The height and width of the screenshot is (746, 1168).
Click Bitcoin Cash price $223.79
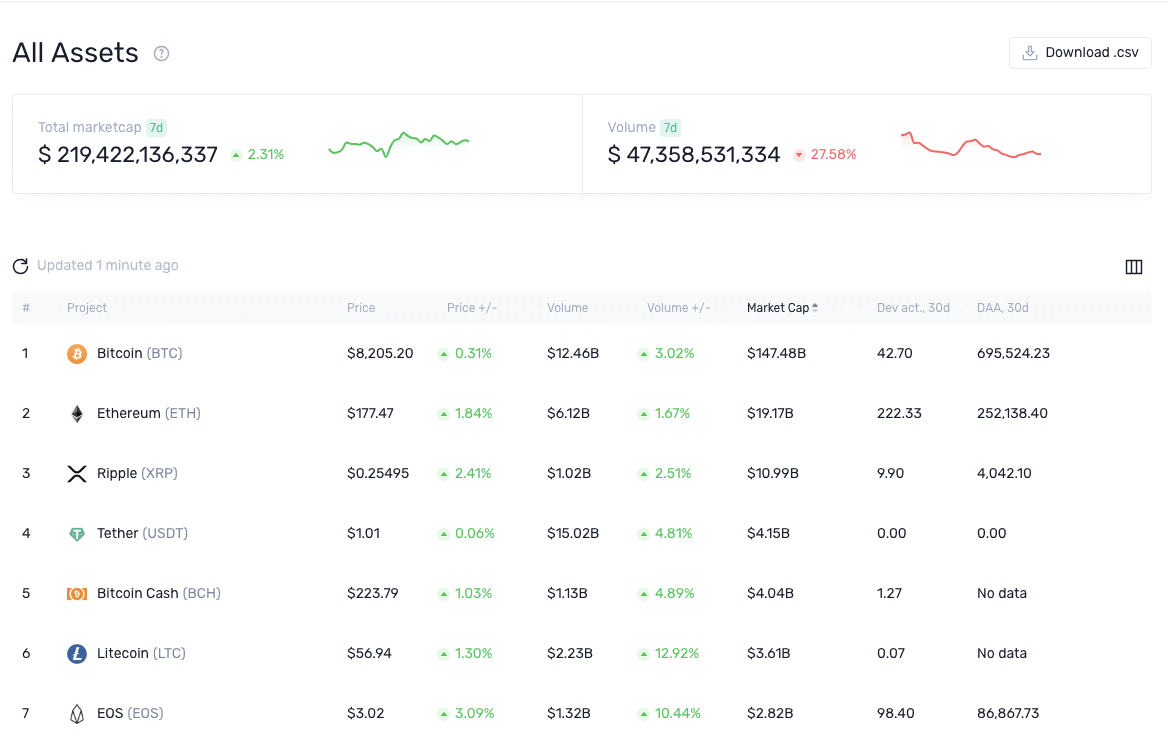pyautogui.click(x=372, y=593)
